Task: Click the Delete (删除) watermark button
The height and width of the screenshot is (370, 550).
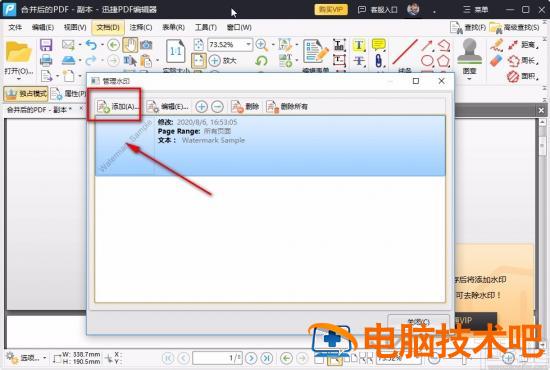Action: coord(245,106)
